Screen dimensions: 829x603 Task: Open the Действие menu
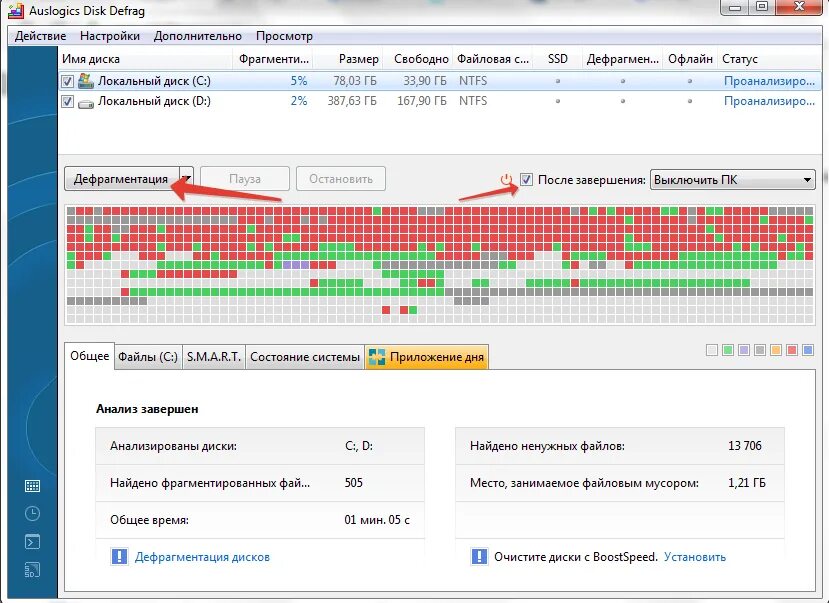pos(41,36)
